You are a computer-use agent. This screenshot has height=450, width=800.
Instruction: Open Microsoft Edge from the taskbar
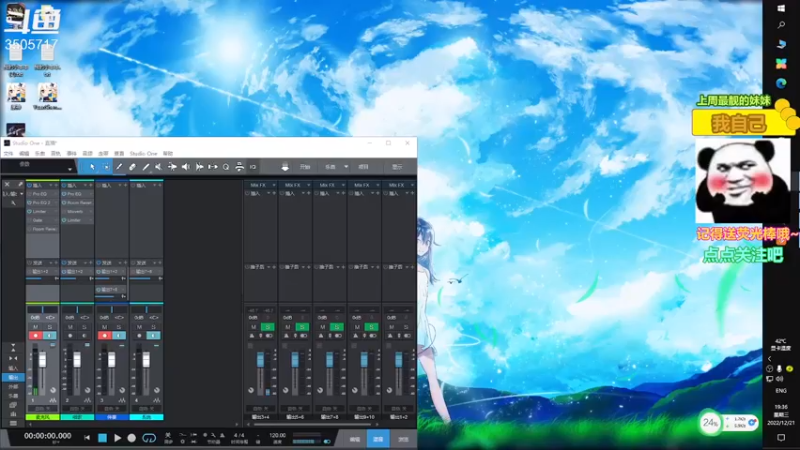click(781, 83)
